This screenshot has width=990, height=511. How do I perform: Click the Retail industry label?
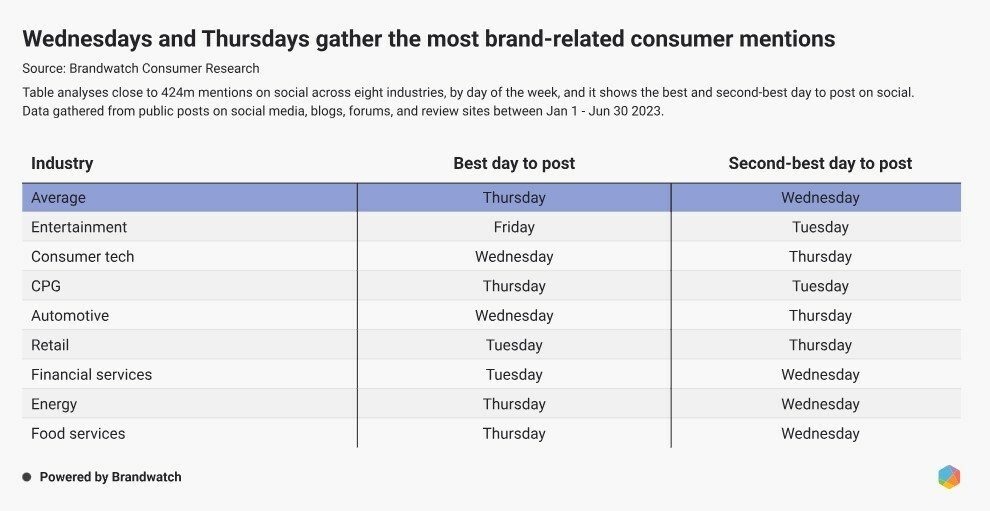coord(50,345)
